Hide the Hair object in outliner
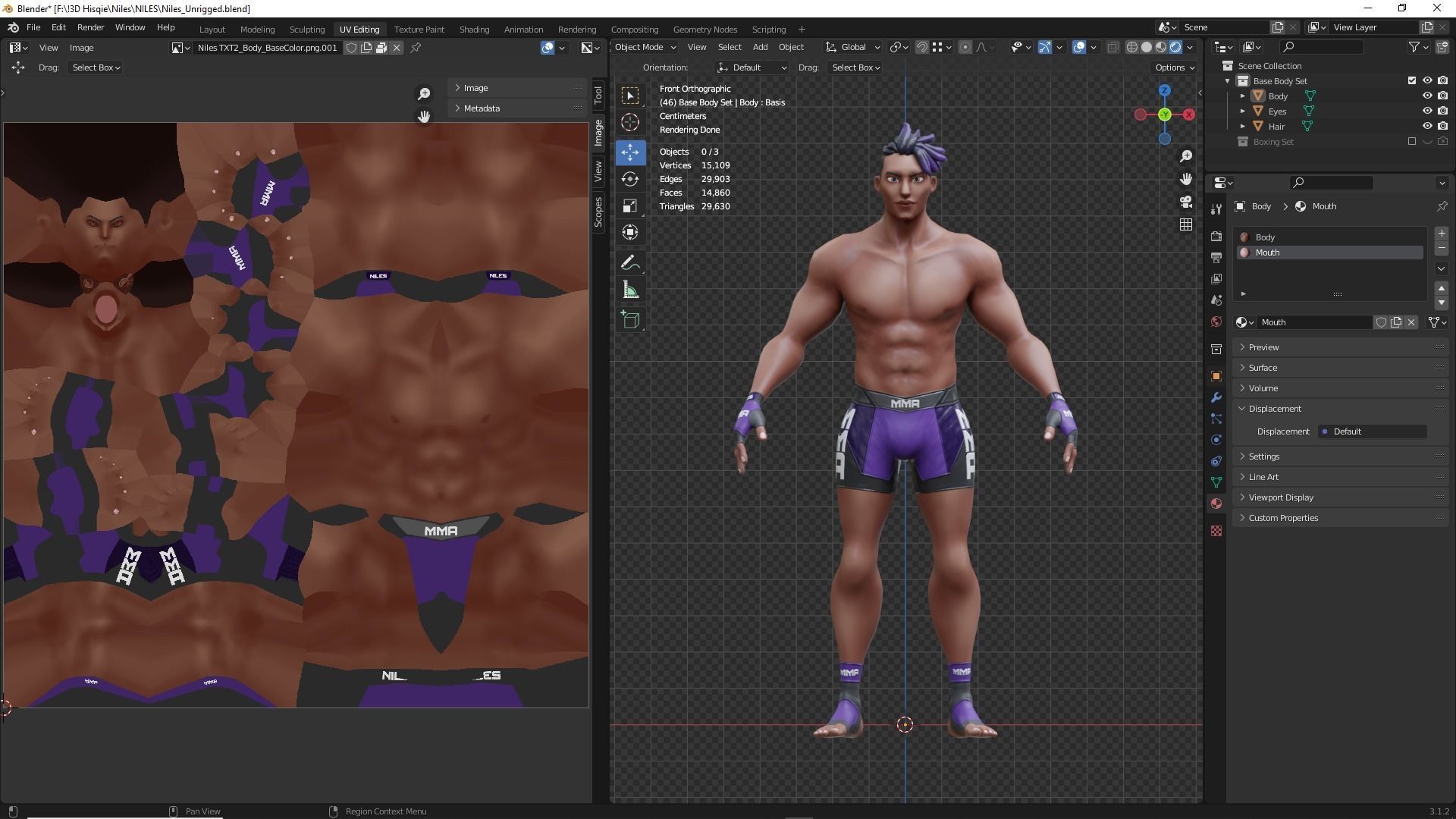This screenshot has height=819, width=1456. (x=1426, y=126)
